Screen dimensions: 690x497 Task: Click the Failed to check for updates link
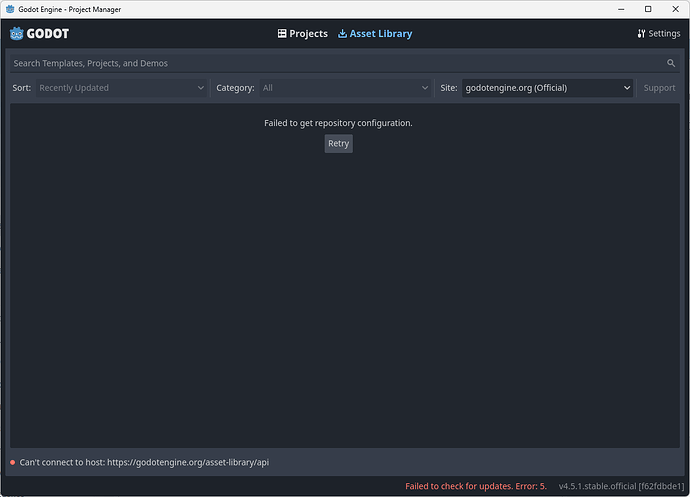(x=475, y=486)
